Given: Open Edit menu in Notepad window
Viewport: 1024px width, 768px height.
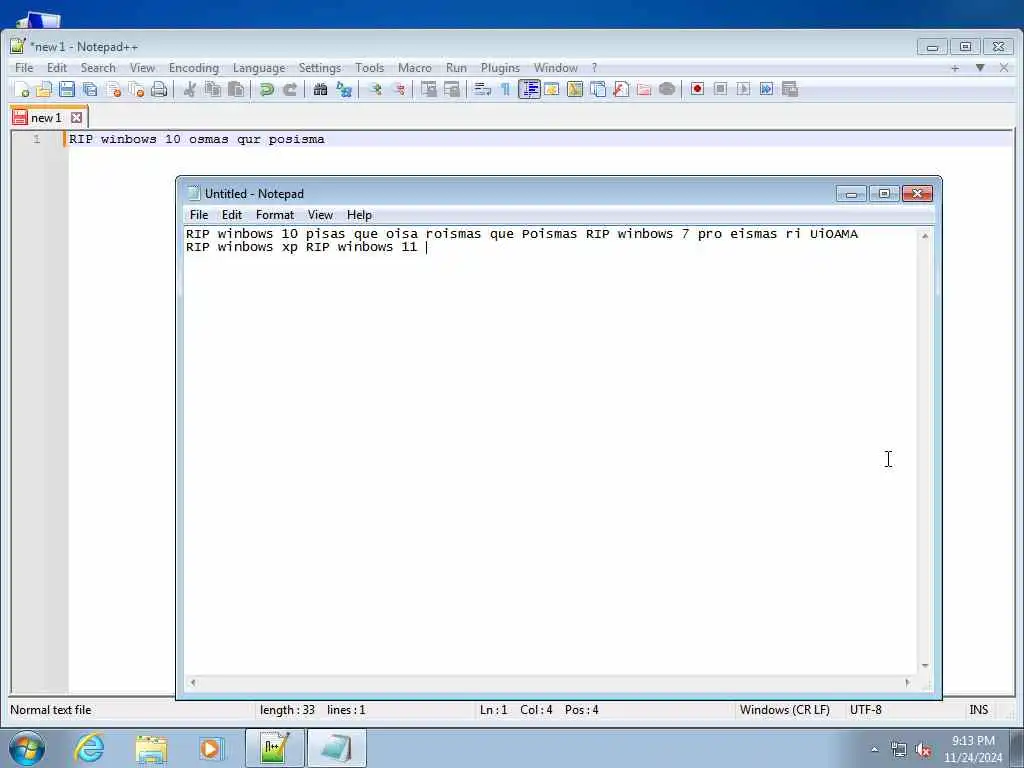Looking at the screenshot, I should tap(232, 215).
